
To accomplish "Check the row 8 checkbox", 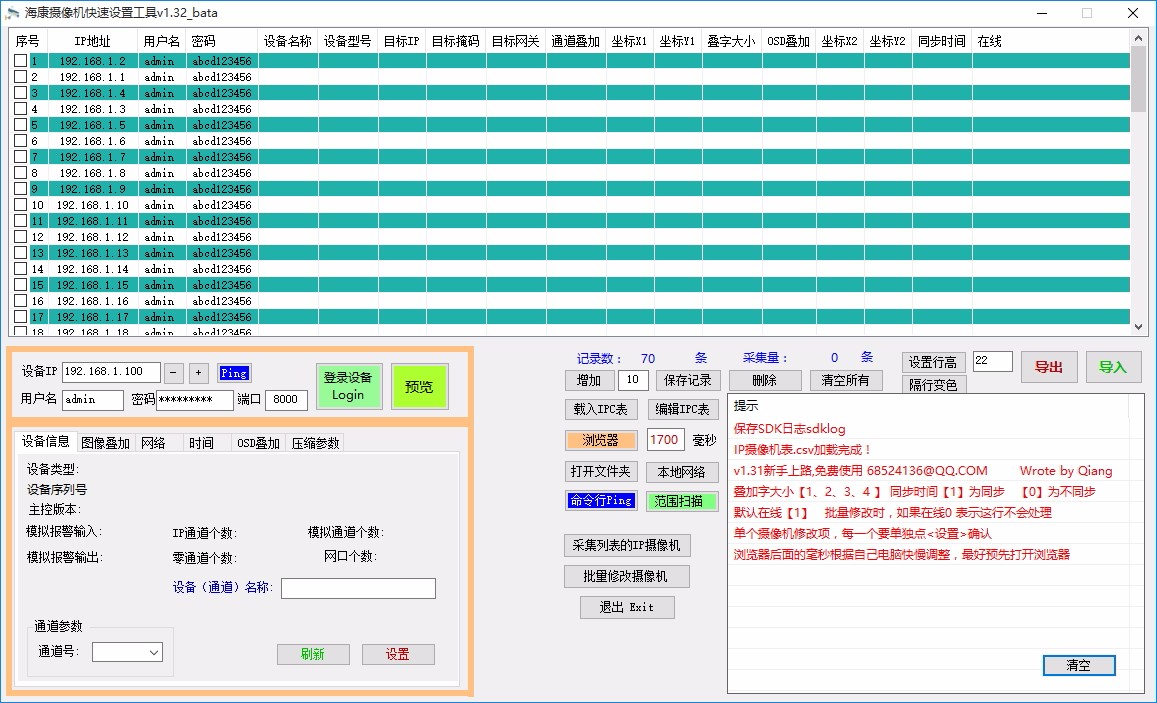I will click(21, 173).
